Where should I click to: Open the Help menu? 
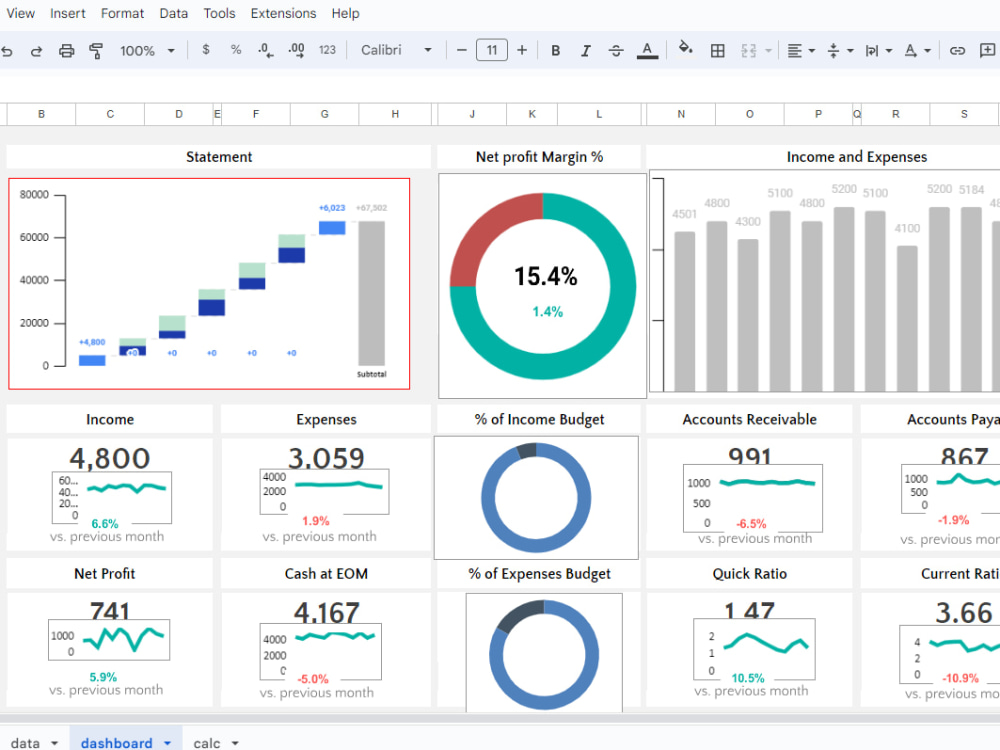pyautogui.click(x=345, y=13)
